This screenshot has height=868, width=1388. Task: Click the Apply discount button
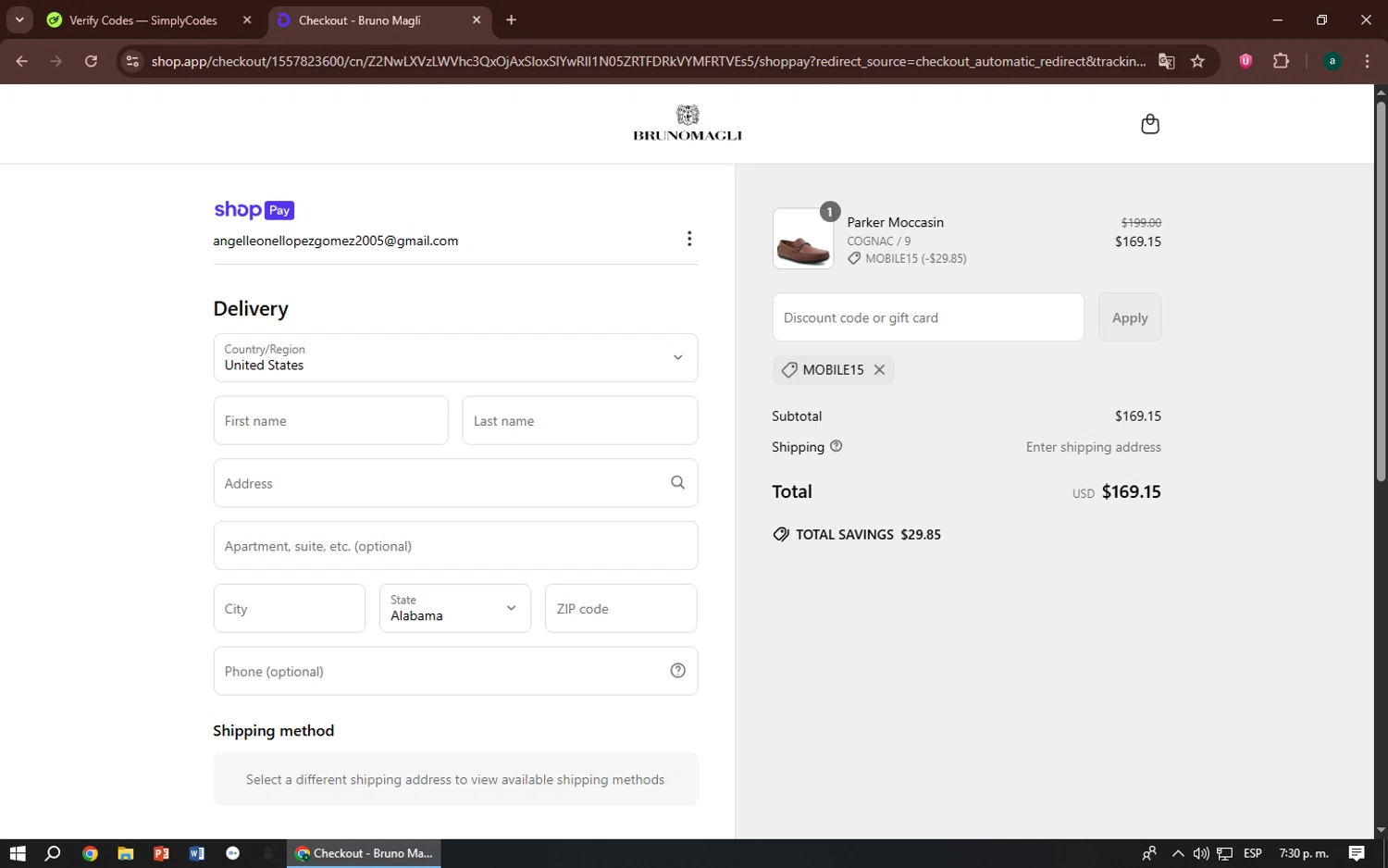1130,317
